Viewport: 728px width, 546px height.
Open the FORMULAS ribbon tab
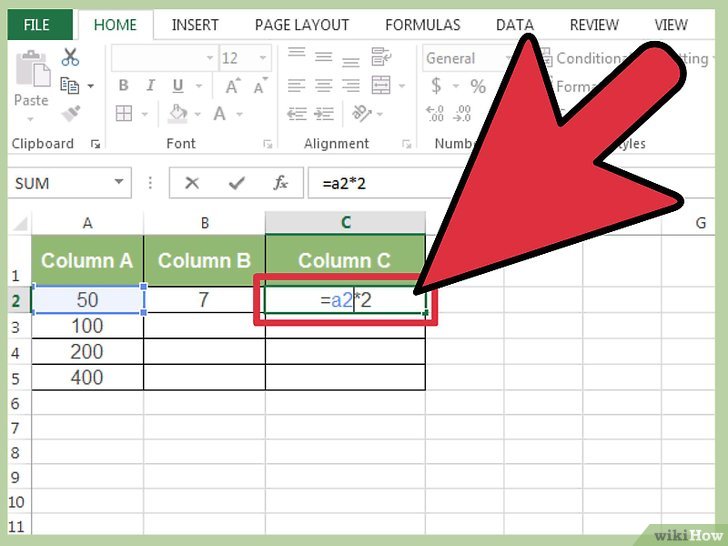click(423, 24)
